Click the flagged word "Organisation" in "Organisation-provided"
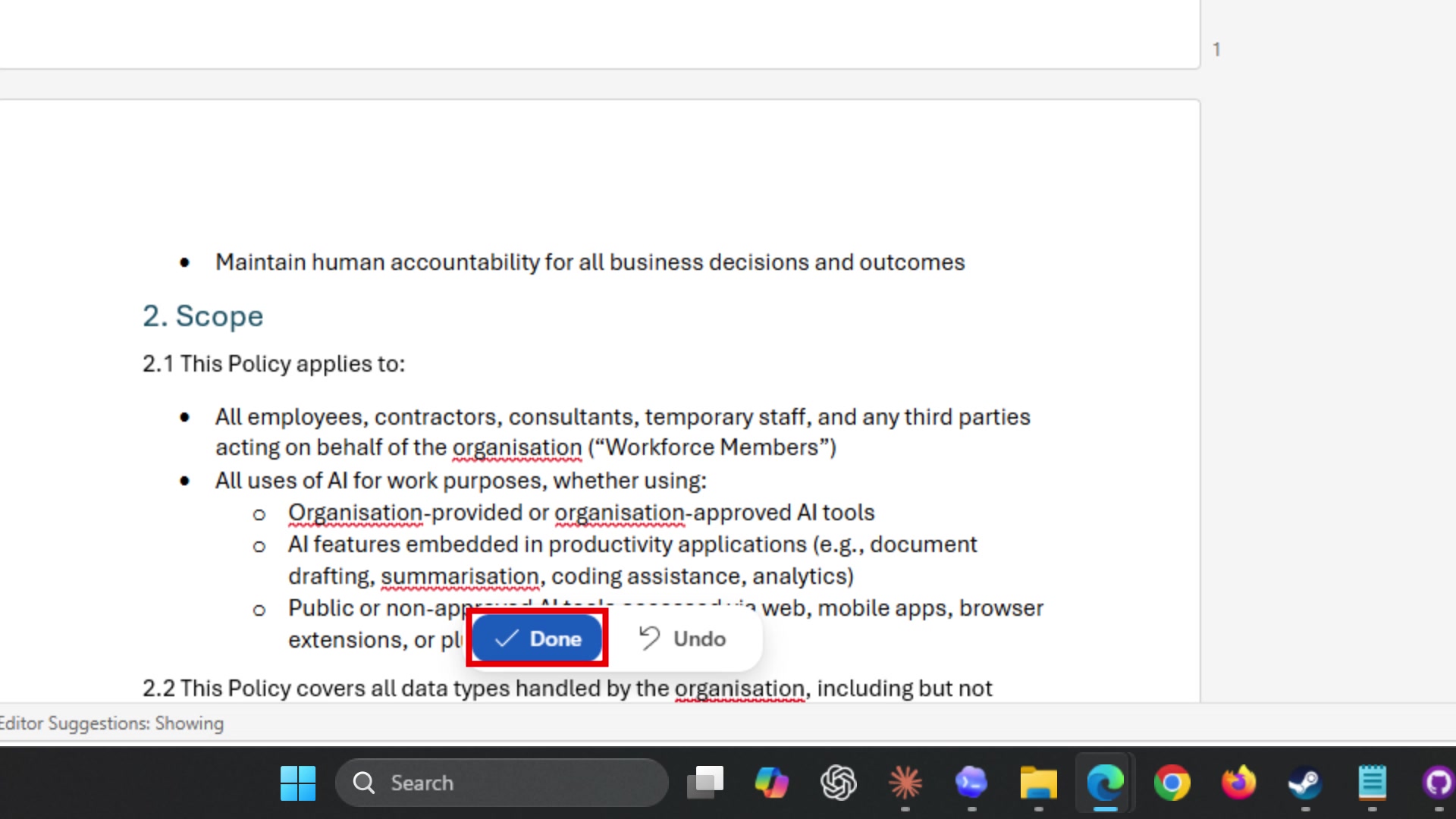The height and width of the screenshot is (819, 1456). (x=355, y=513)
